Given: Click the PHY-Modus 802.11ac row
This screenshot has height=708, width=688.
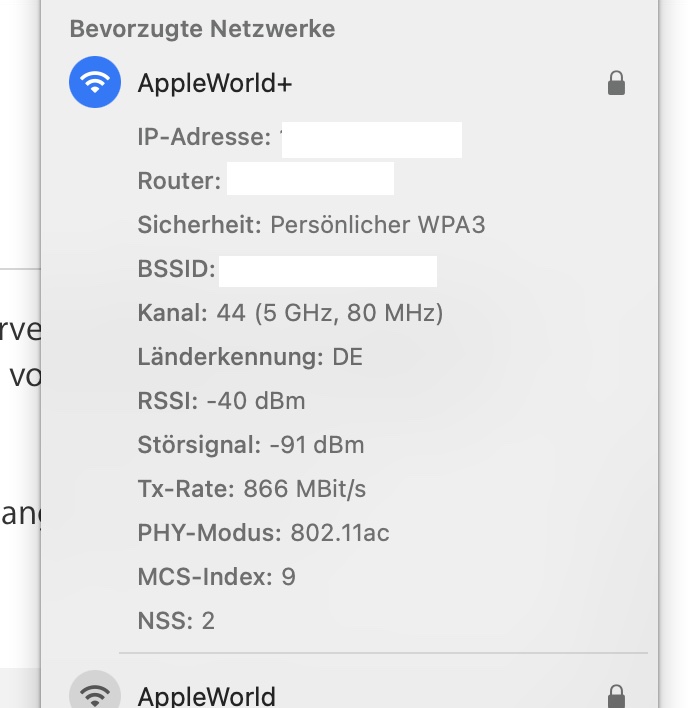Looking at the screenshot, I should pyautogui.click(x=263, y=533).
